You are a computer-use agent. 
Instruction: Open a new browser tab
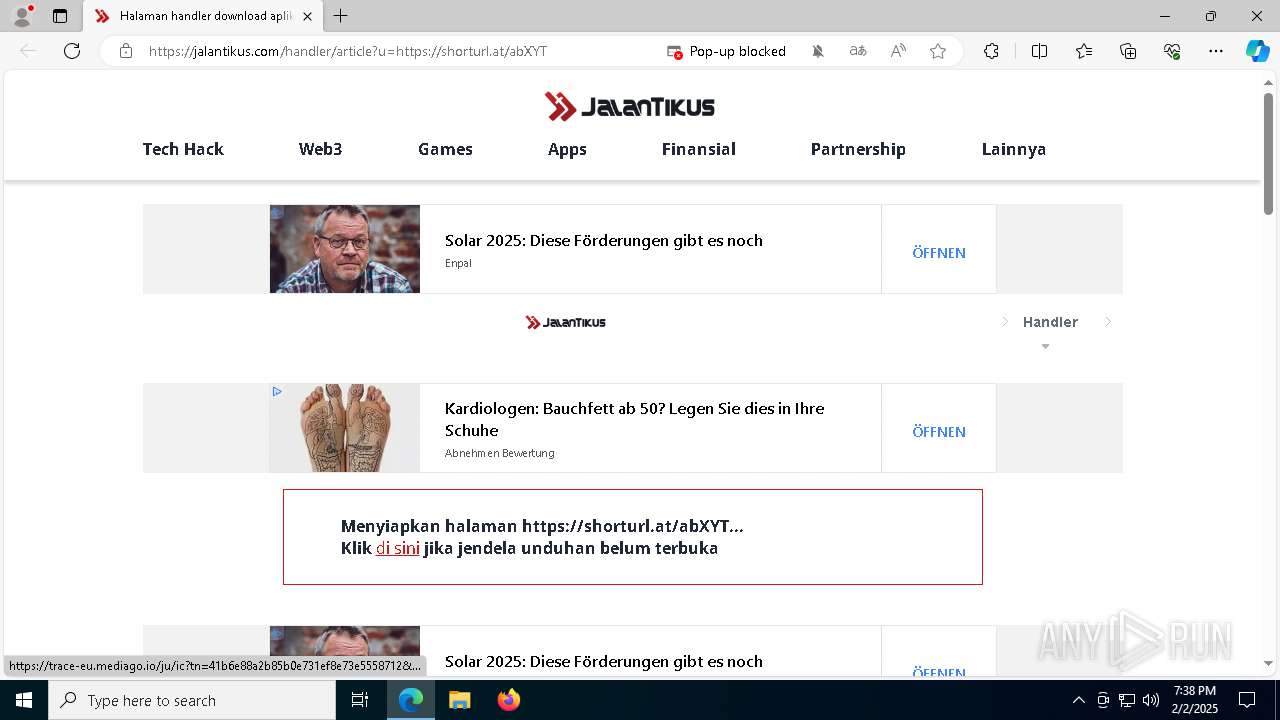click(341, 16)
